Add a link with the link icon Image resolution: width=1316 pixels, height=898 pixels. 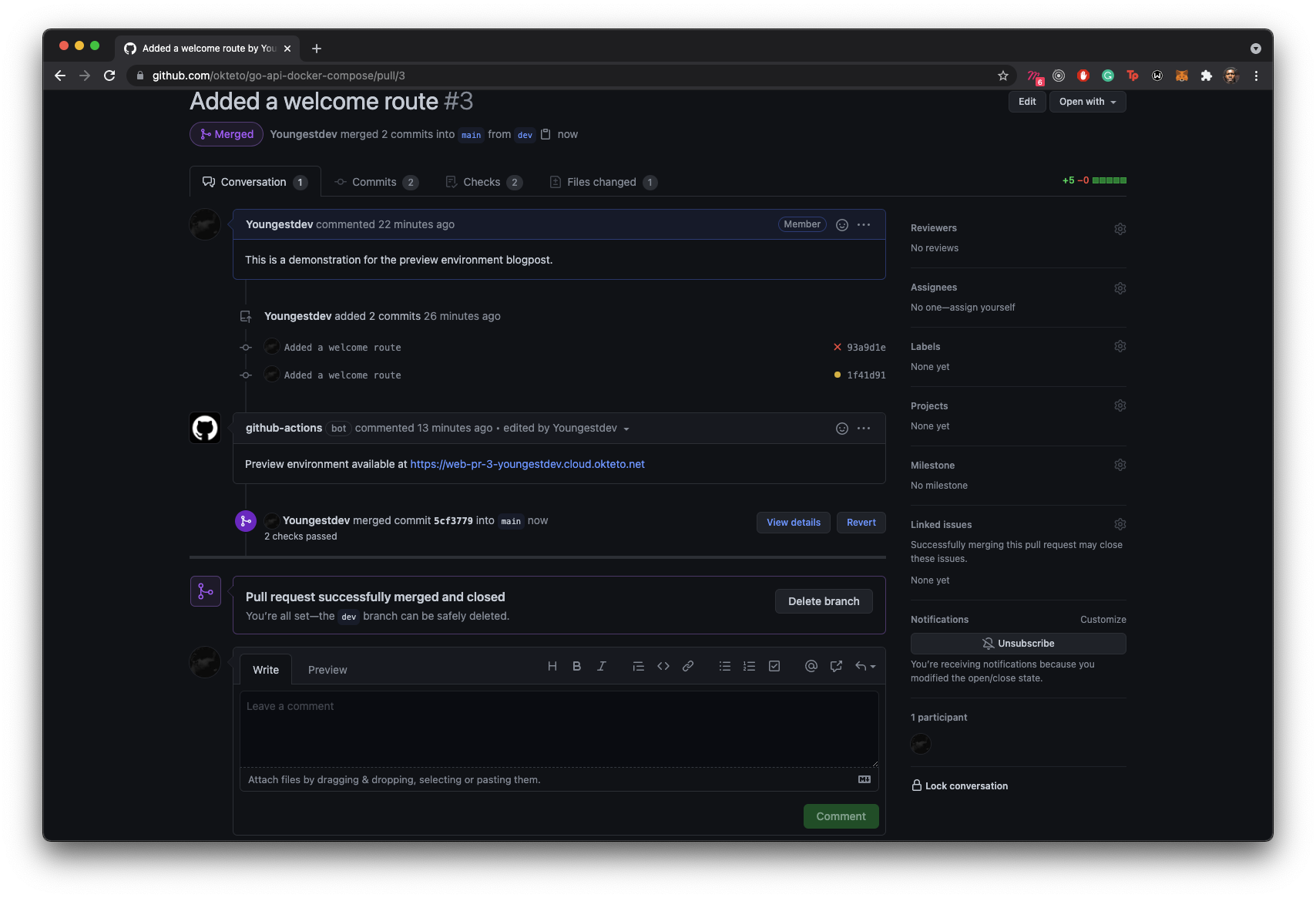688,666
